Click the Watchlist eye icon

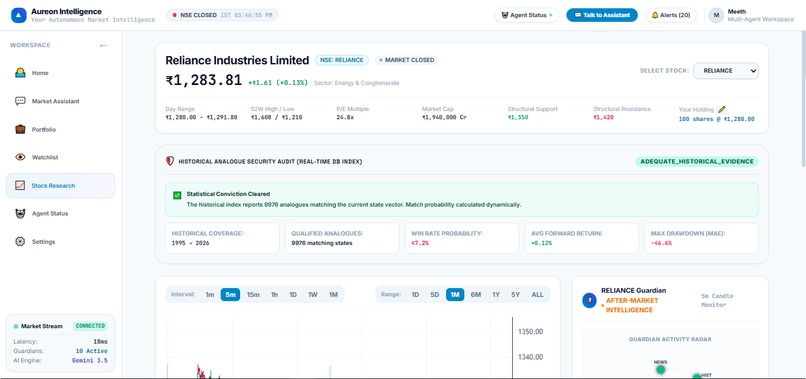click(20, 157)
